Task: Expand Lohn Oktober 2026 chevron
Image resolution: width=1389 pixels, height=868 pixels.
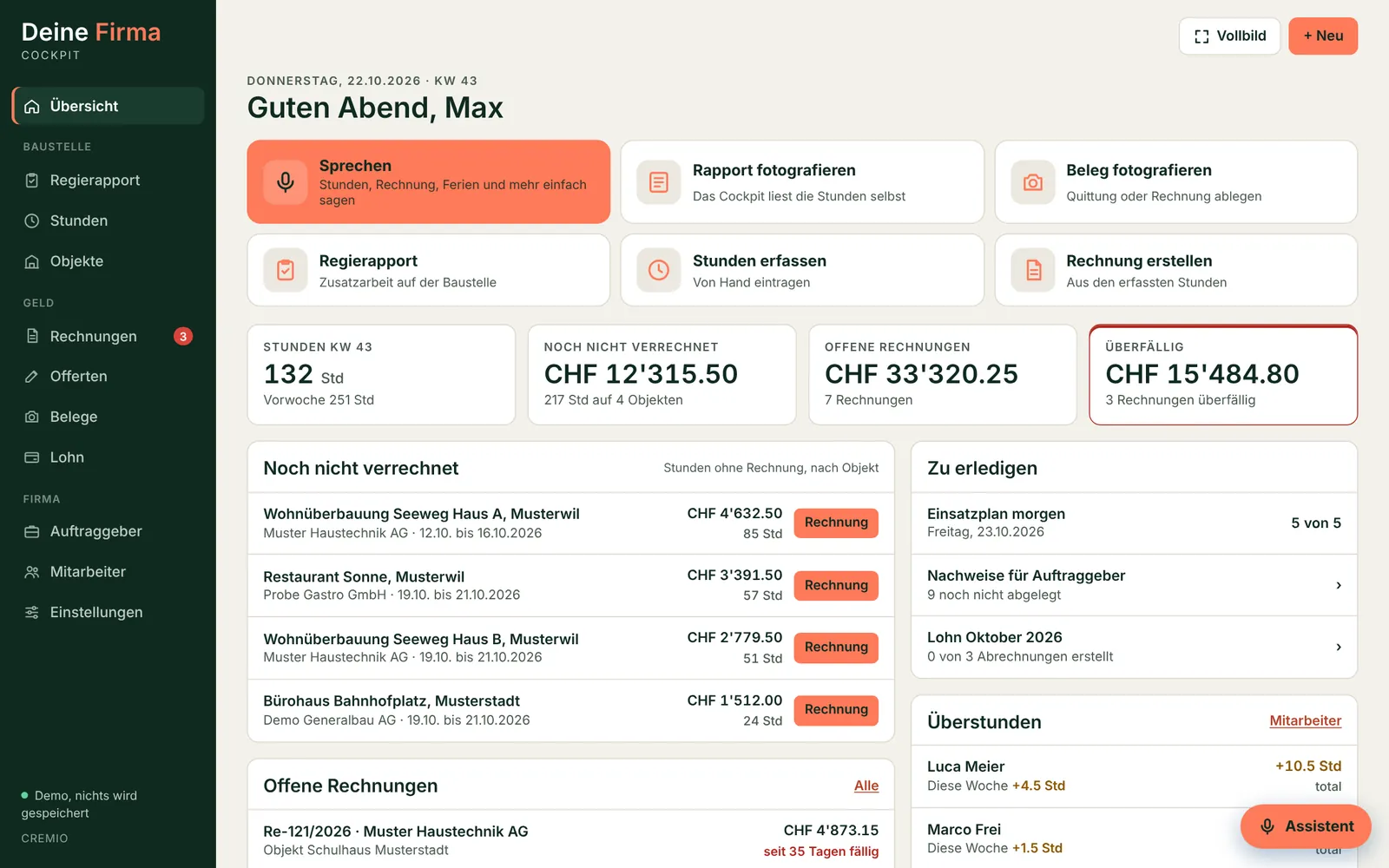Action: [1339, 647]
